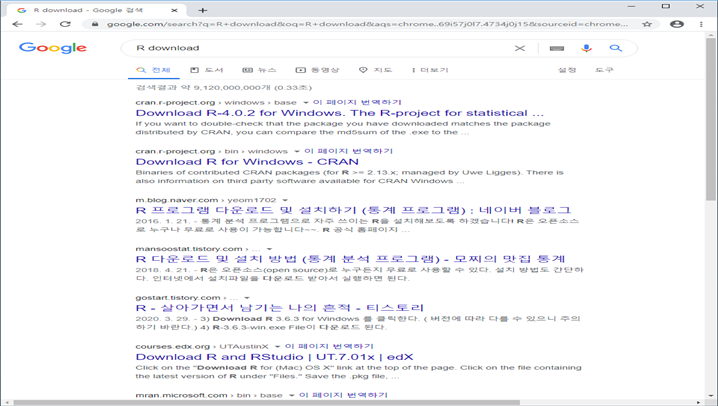The image size is (718, 406).
Task: Expand dropdown arrow for bin › windows result
Action: point(297,152)
